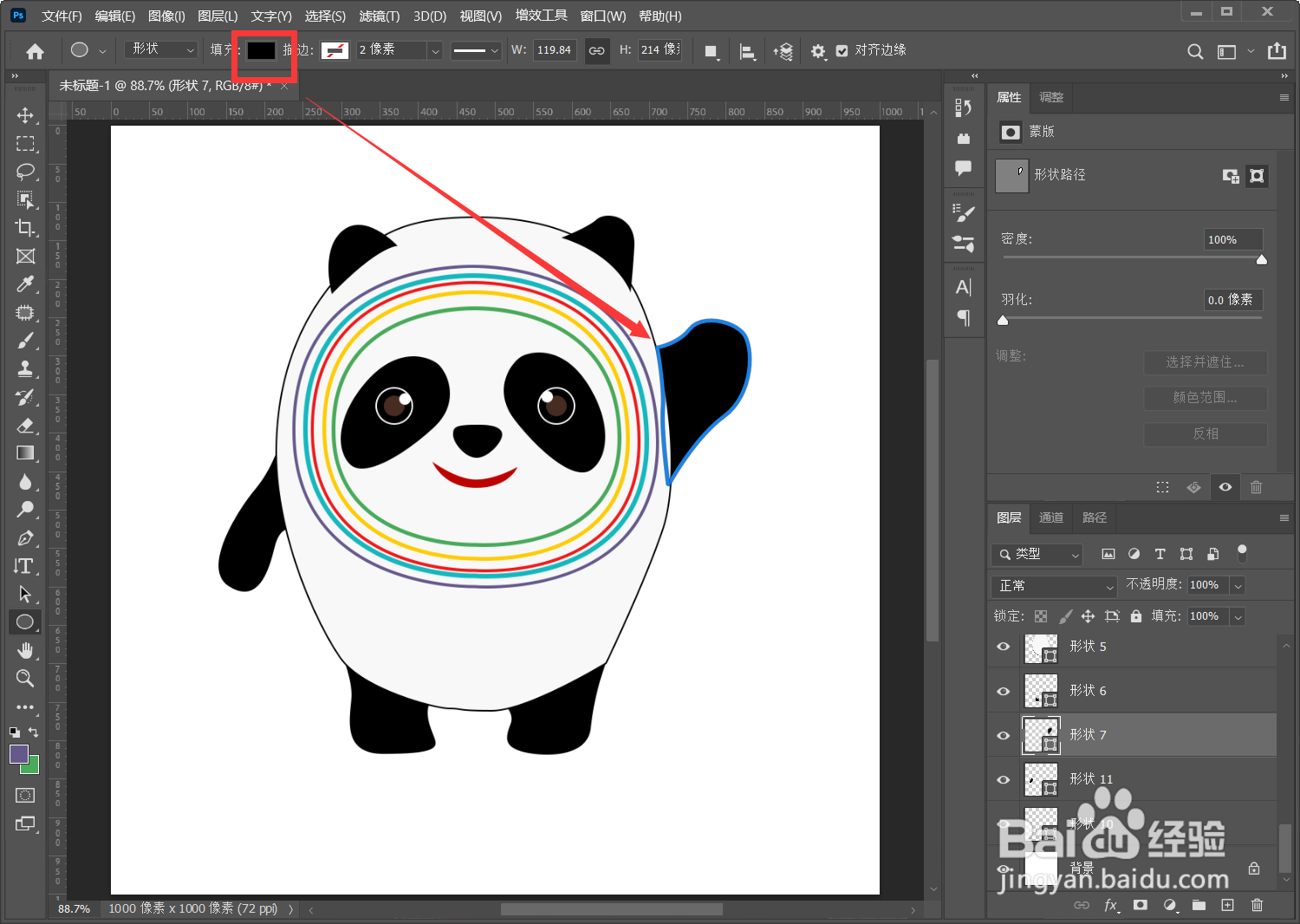
Task: Open the layer fill dropdown arrow
Action: pos(1238,616)
